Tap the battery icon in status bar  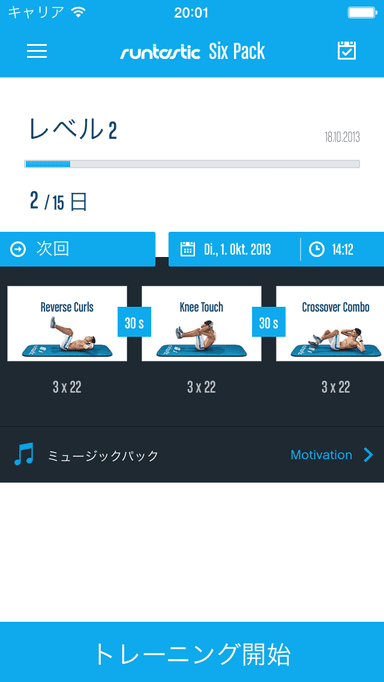(361, 13)
